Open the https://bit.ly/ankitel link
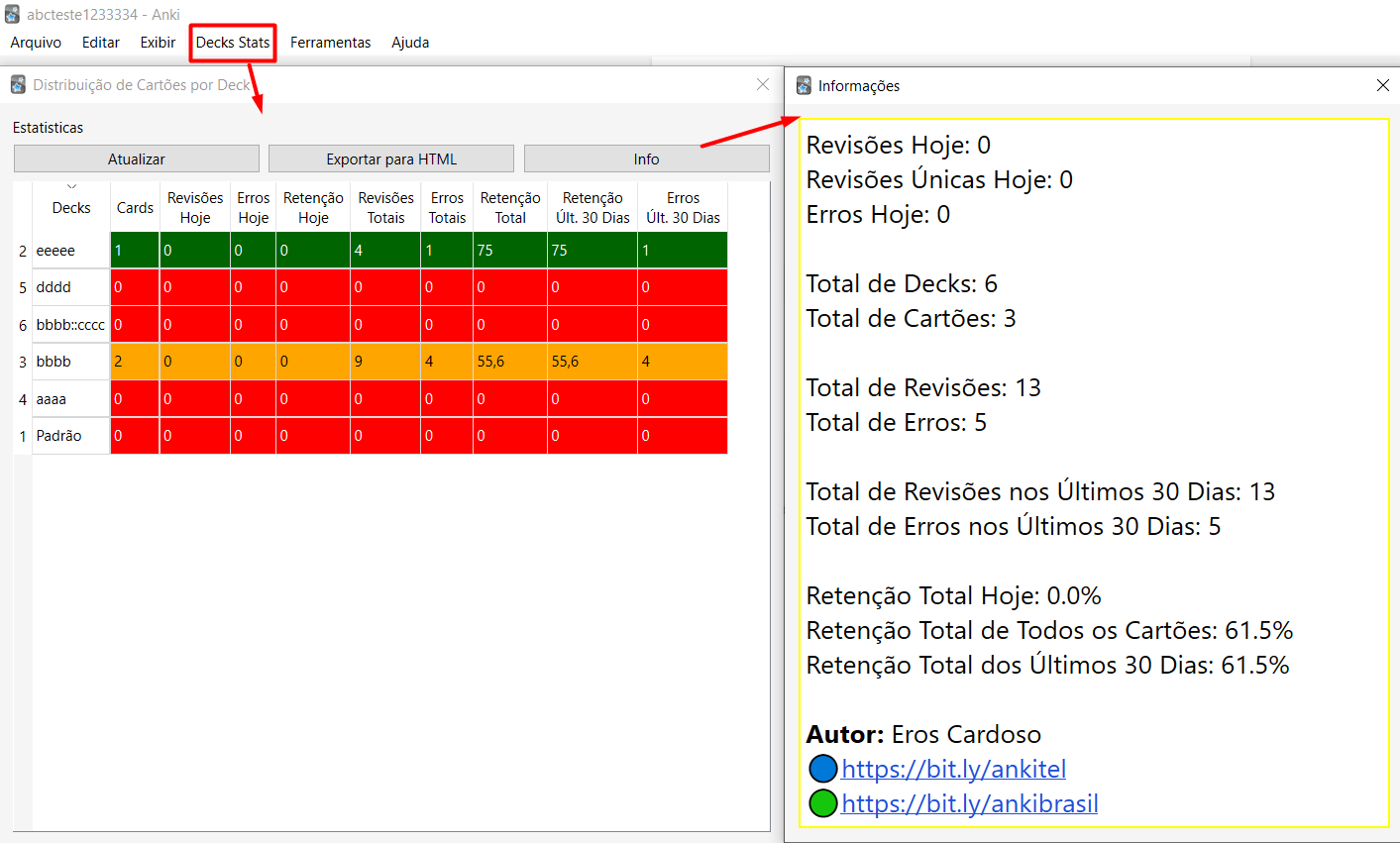 pos(953,769)
